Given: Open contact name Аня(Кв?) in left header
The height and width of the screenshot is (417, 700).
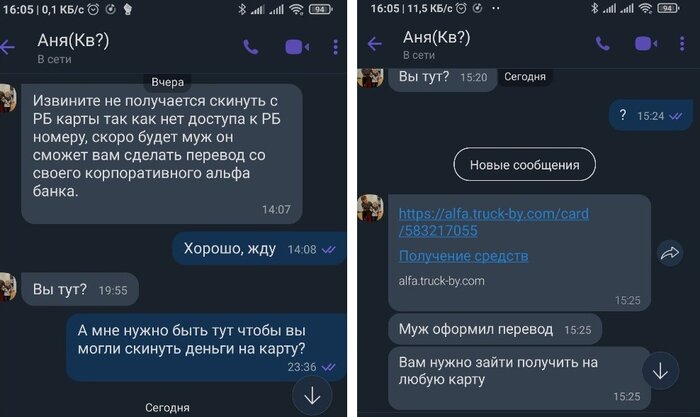Looking at the screenshot, I should click(73, 40).
